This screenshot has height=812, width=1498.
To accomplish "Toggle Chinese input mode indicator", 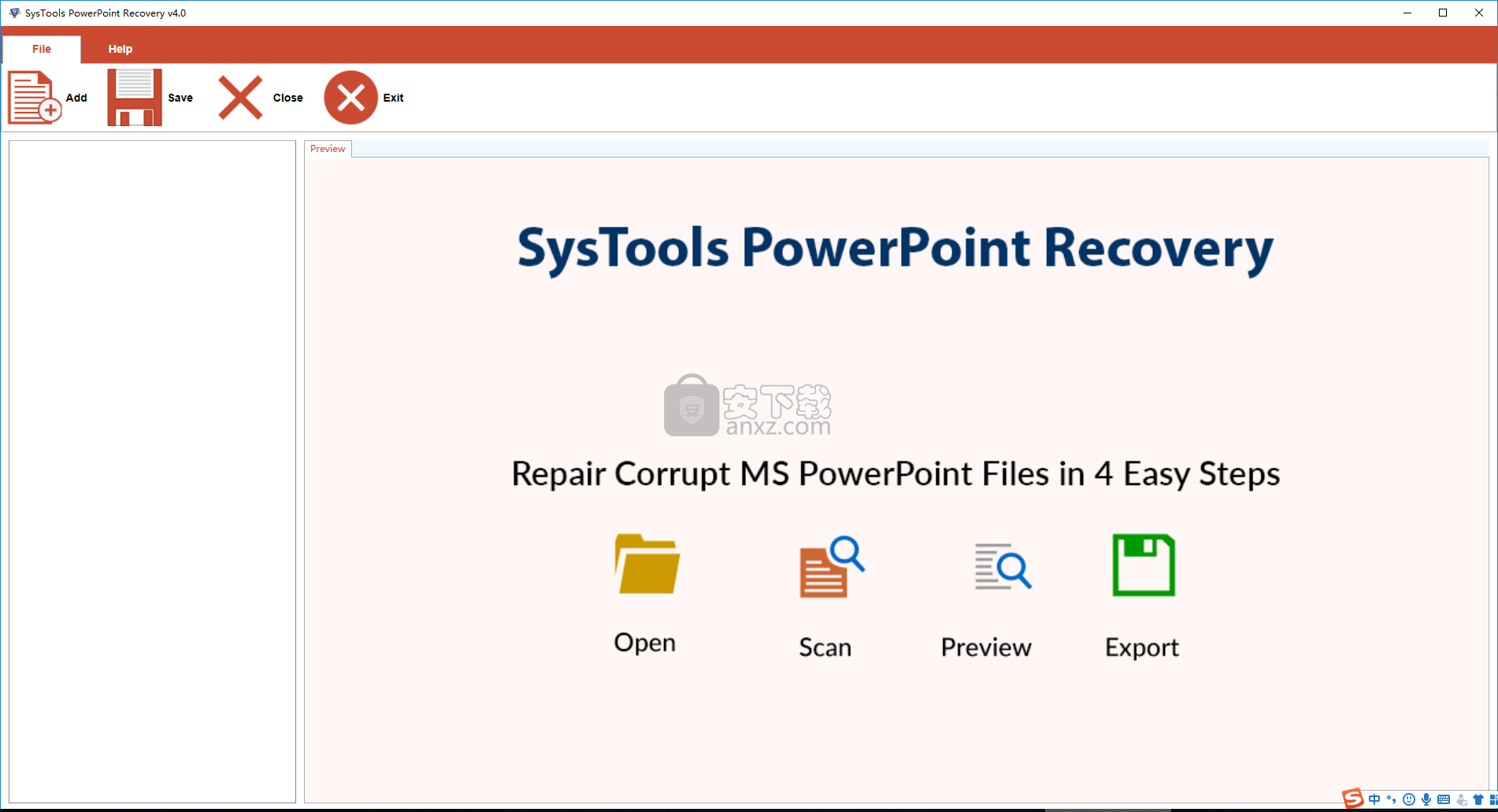I will tap(1374, 799).
